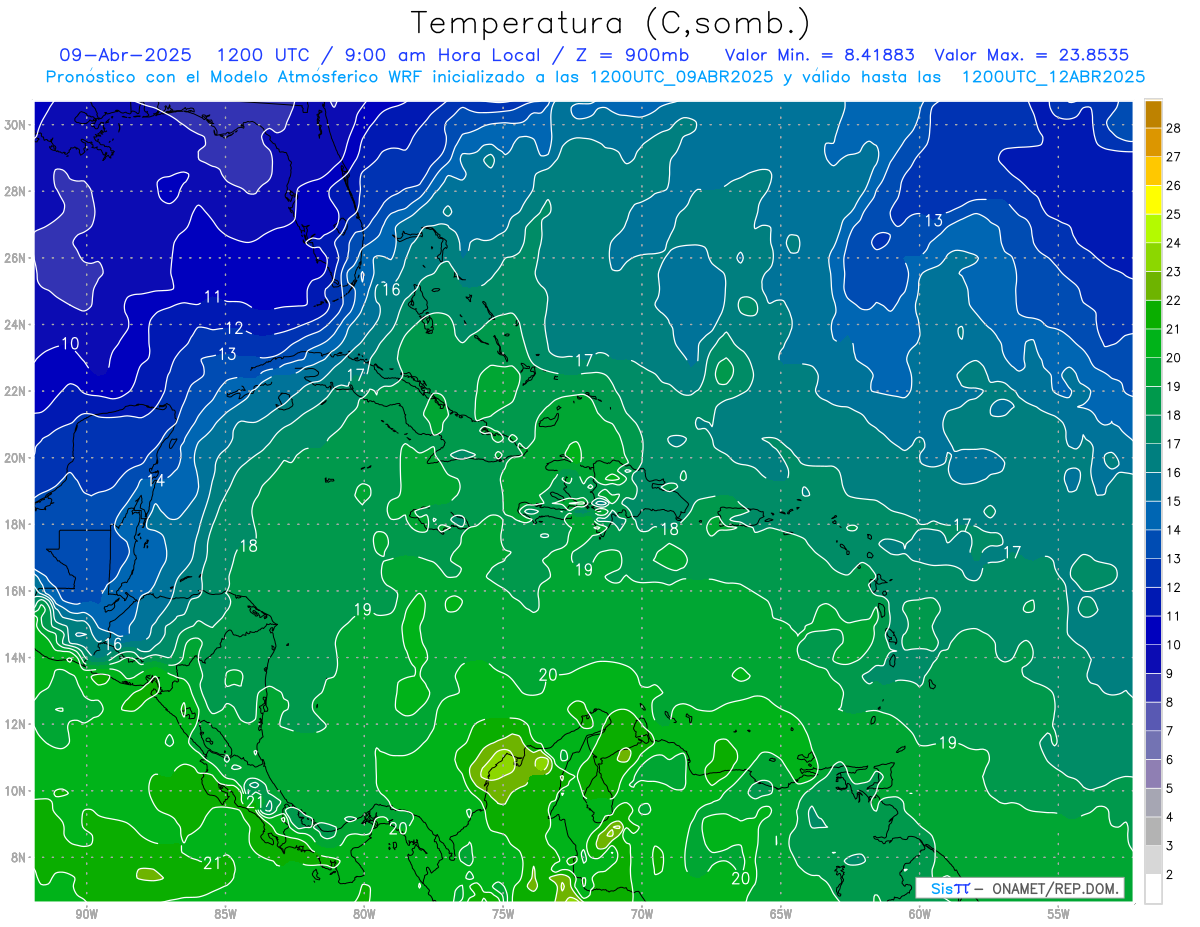The width and height of the screenshot is (1200, 927).
Task: Click the "14N" latitude axis label
Action: (x=16, y=658)
